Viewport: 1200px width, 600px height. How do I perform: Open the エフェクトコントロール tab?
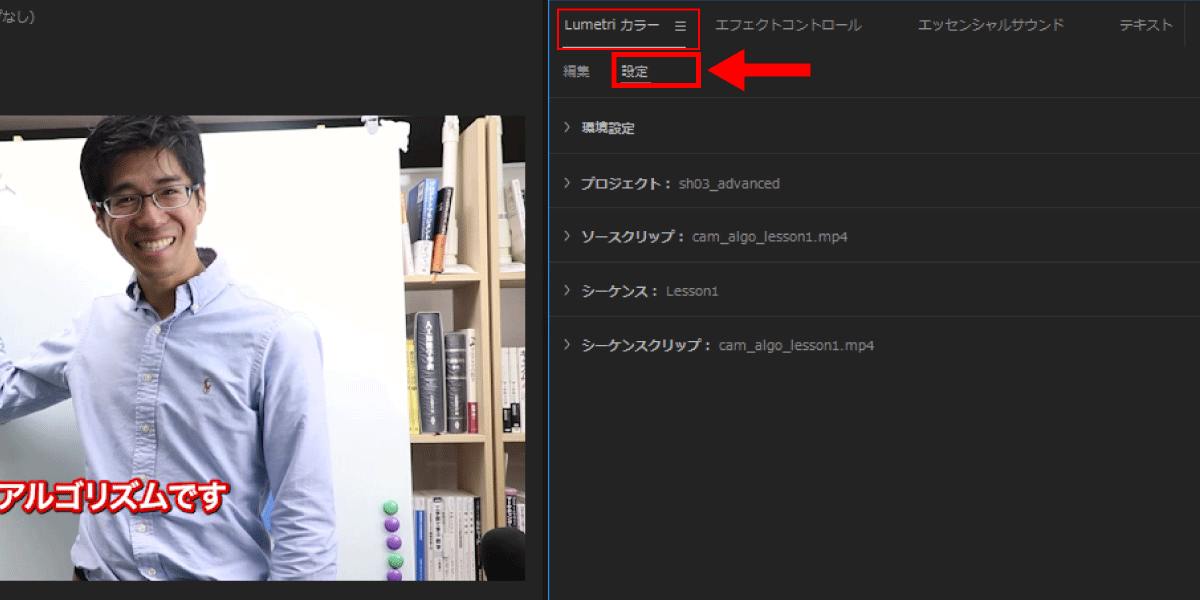(787, 26)
